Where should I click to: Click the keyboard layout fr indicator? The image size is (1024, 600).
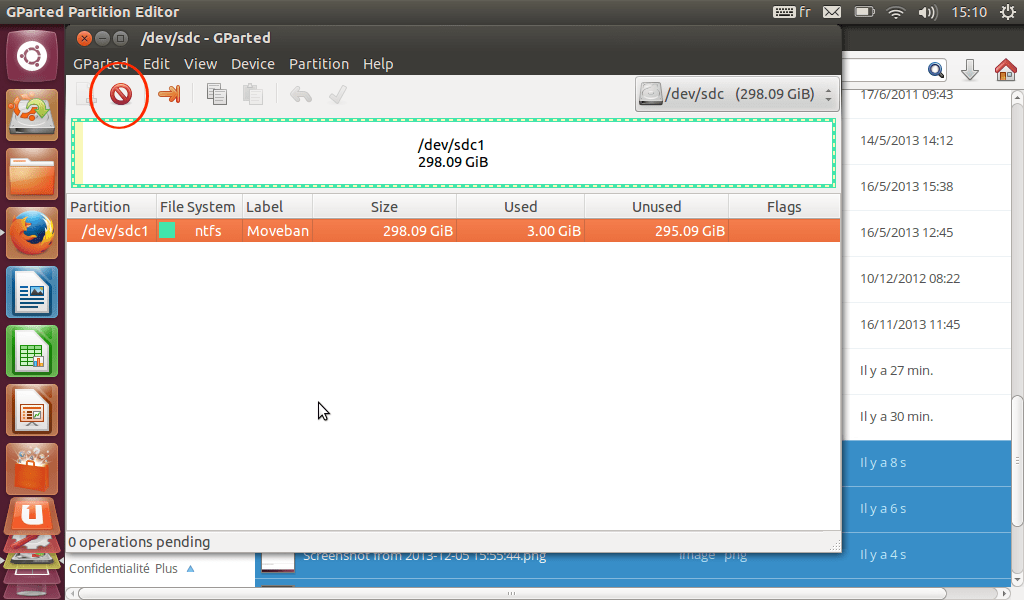pos(792,12)
